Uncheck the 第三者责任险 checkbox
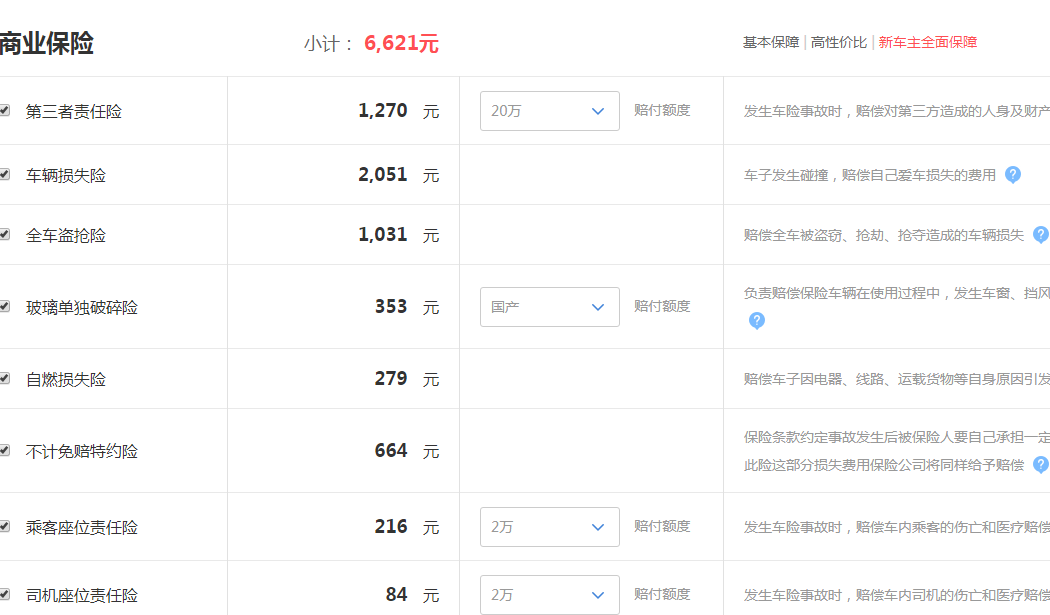Screen dimensions: 1050x615 click(5, 111)
